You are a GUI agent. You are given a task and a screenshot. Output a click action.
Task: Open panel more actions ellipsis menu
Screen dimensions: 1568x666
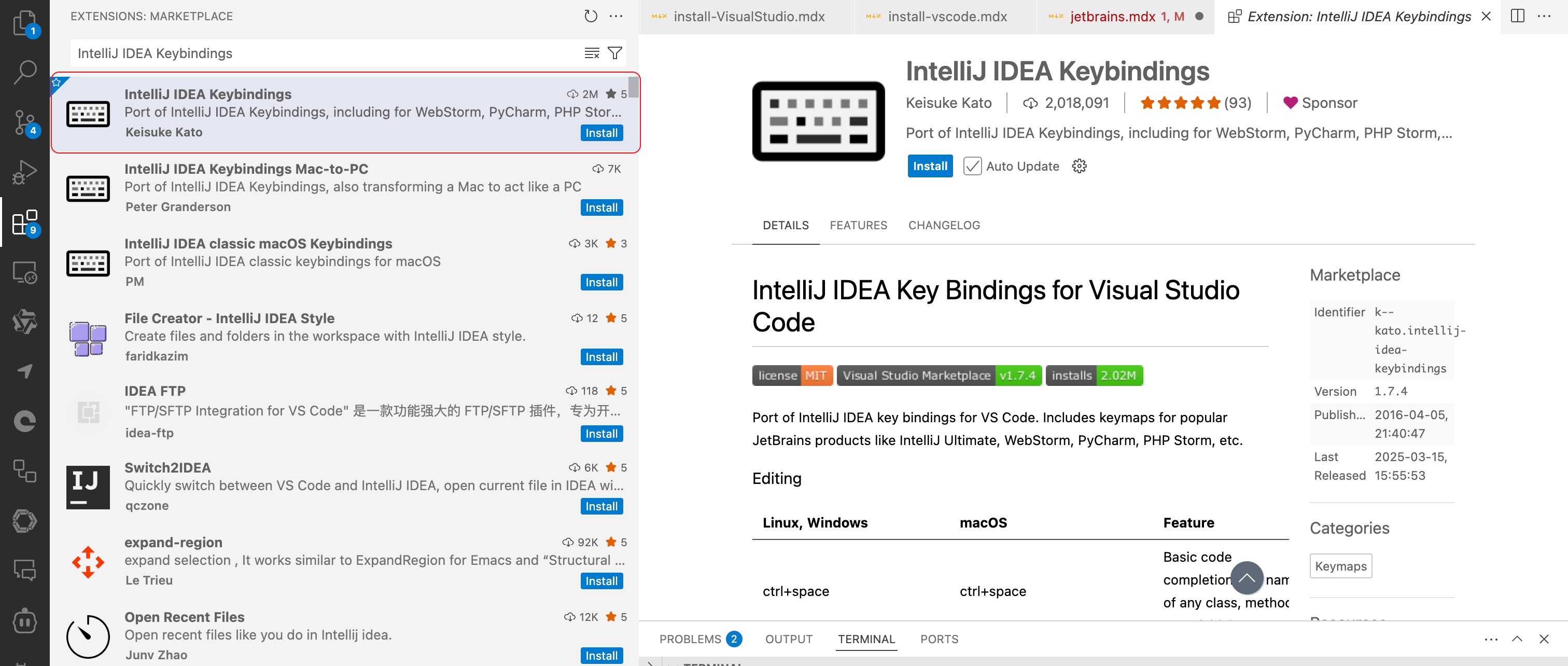(x=1491, y=639)
